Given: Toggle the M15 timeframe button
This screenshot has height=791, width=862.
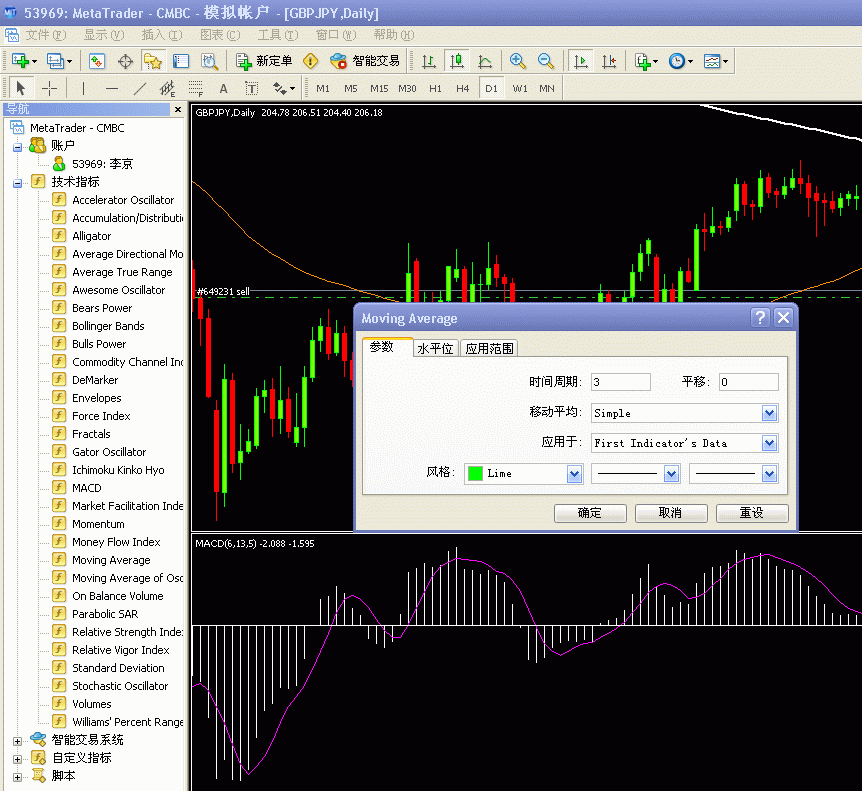Looking at the screenshot, I should click(378, 88).
